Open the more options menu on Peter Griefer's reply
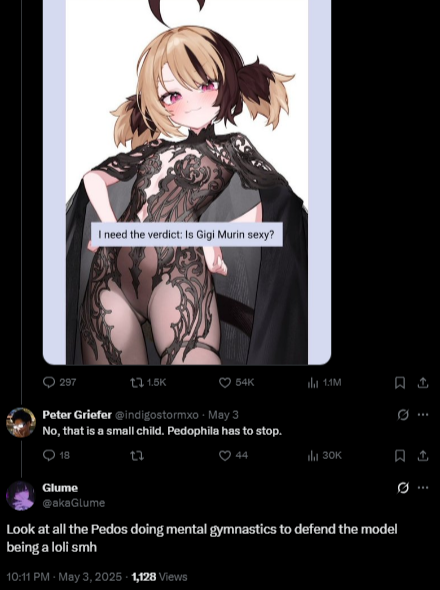Viewport: 440px width, 590px height. [423, 415]
